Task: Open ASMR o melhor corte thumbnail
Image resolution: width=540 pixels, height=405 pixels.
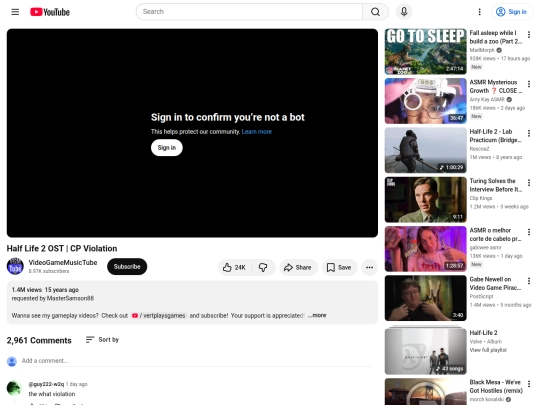Action: [x=426, y=249]
